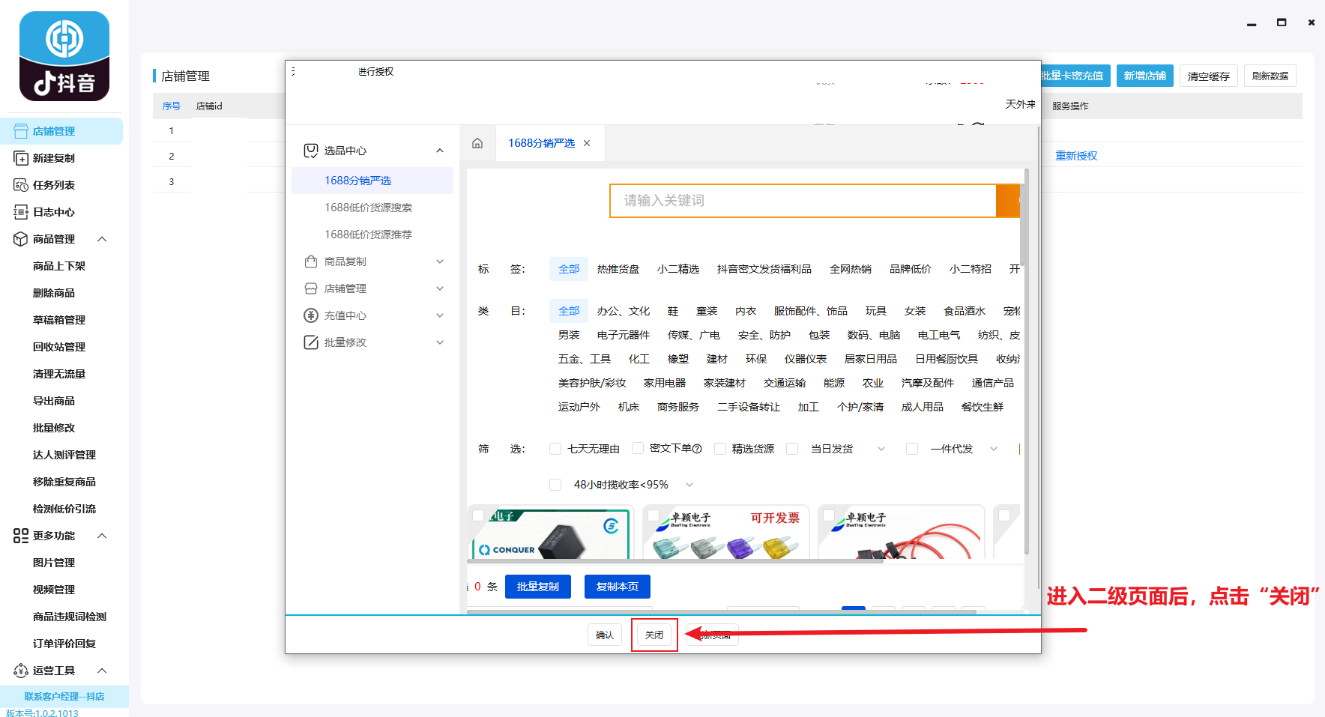1325x717 pixels.
Task: Click the 批量修改 edit icon in dialog
Action: [311, 342]
